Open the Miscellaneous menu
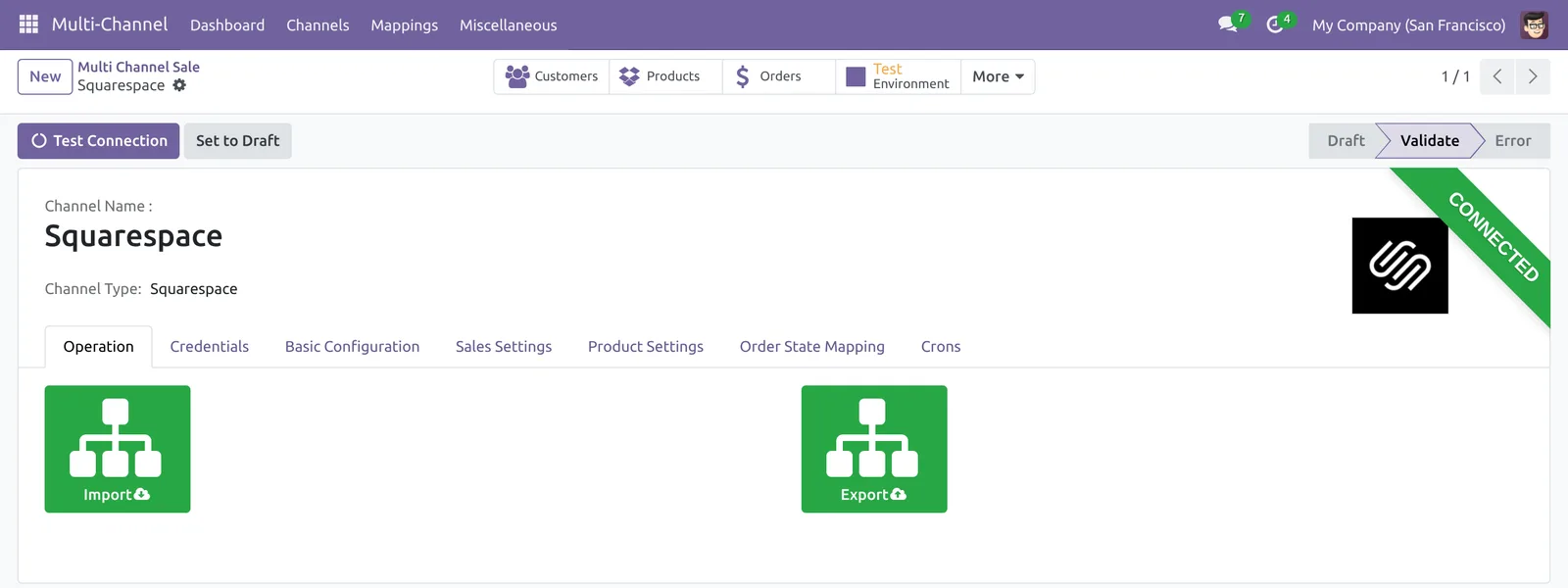This screenshot has width=1568, height=588. pyautogui.click(x=508, y=25)
